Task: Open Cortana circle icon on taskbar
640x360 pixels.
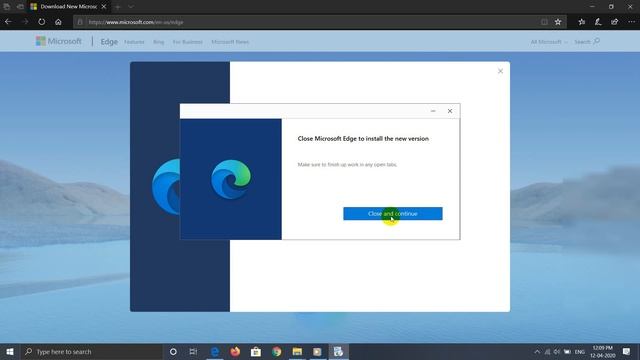Action: (173, 351)
